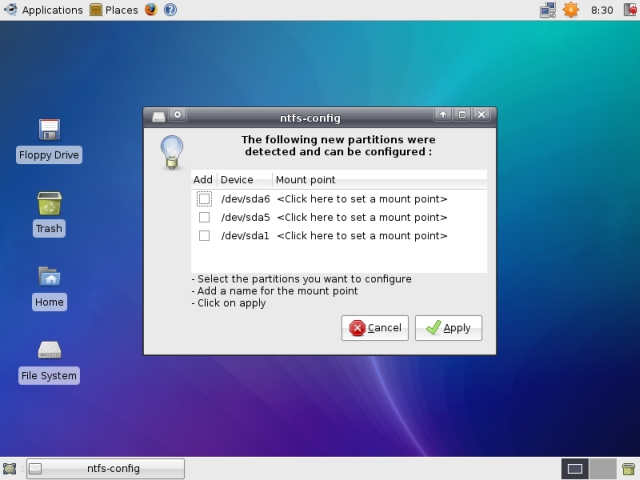This screenshot has height=480, width=640.
Task: Select the Trash desktop icon
Action: 49,214
